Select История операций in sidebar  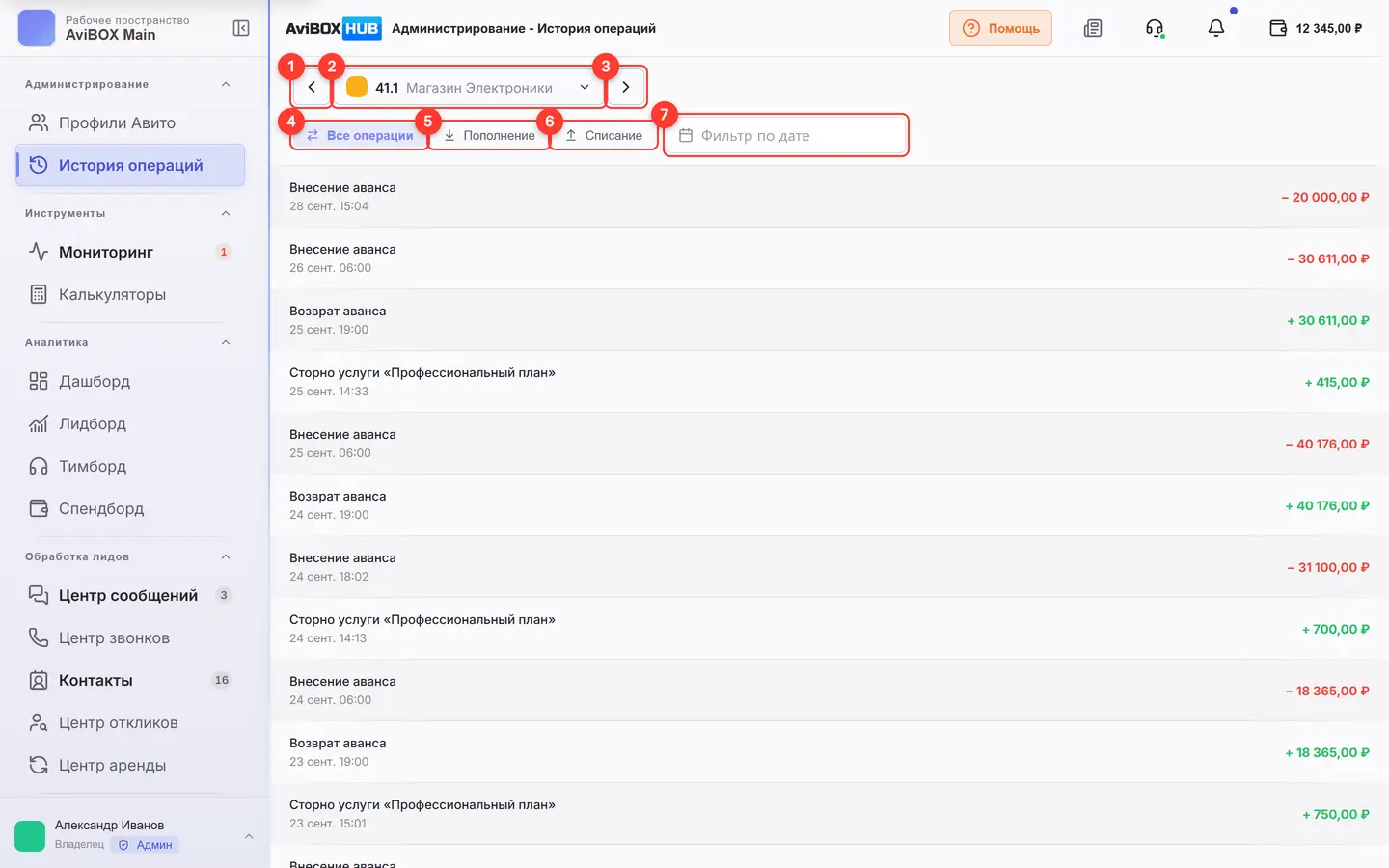(130, 165)
